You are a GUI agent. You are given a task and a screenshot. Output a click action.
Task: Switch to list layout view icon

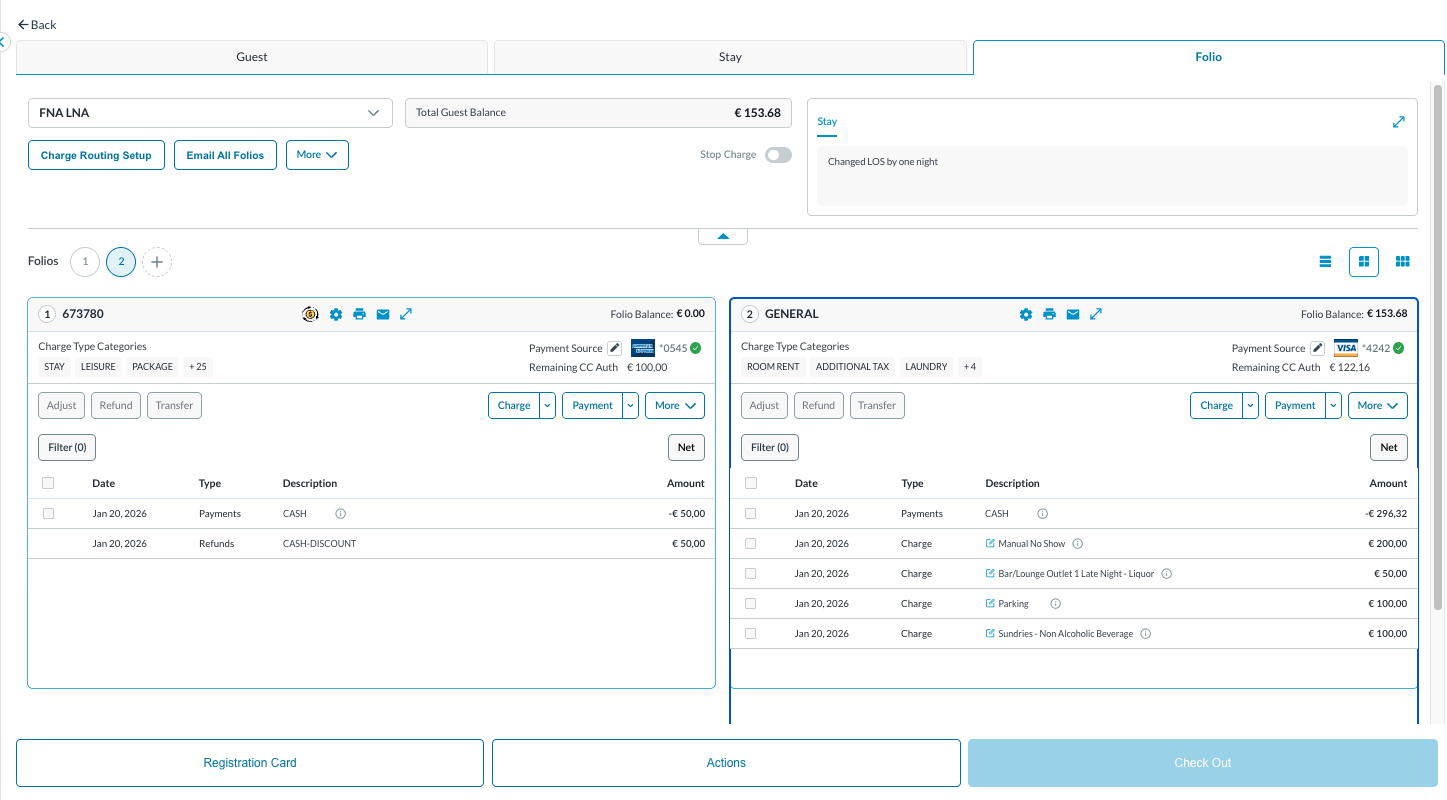(1325, 262)
